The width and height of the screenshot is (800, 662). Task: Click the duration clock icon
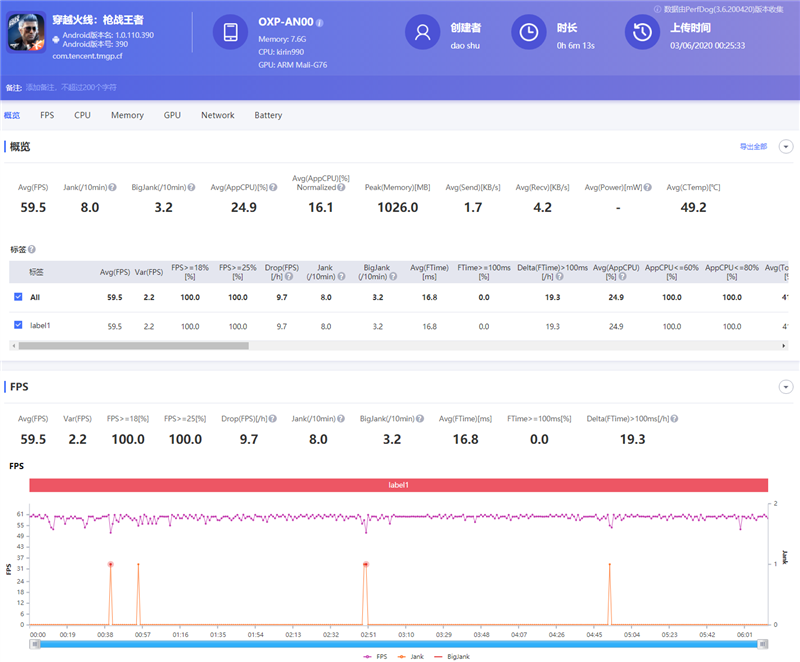coord(528,33)
